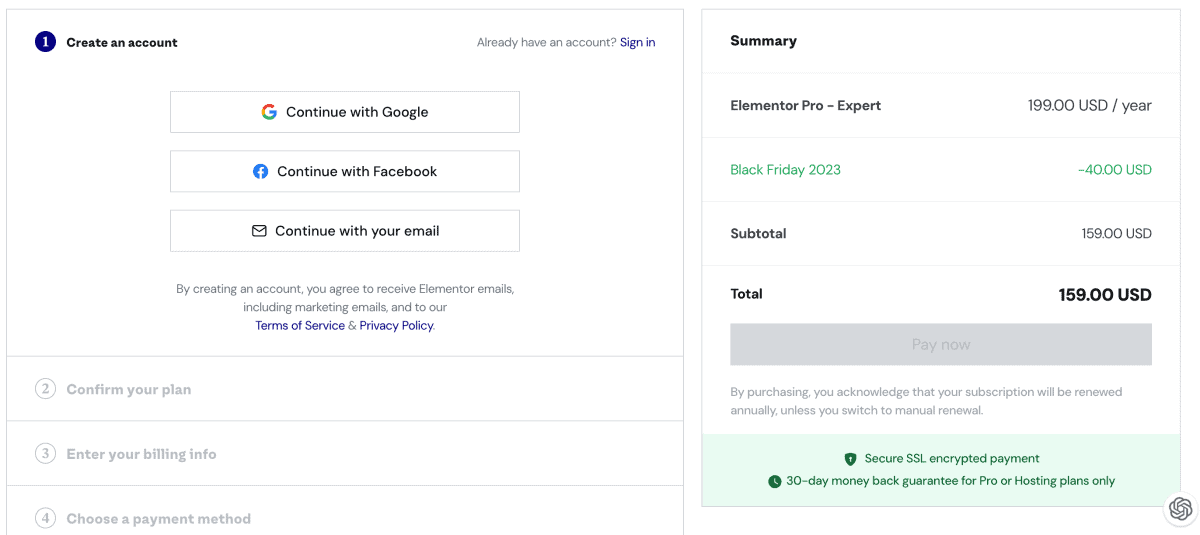This screenshot has height=535, width=1200.
Task: Click the Facebook logo icon
Action: click(x=260, y=171)
